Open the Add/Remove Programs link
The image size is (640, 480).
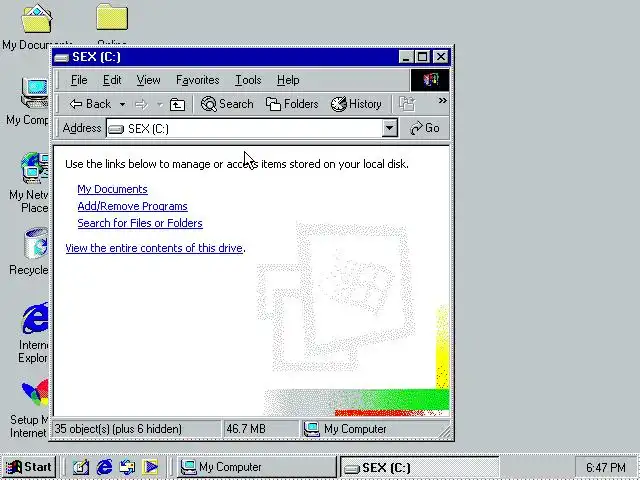click(x=132, y=206)
